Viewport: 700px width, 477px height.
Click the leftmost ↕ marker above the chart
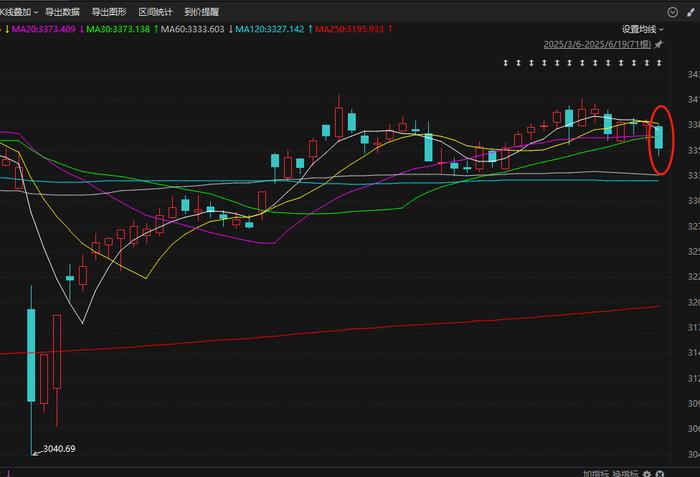coord(506,64)
